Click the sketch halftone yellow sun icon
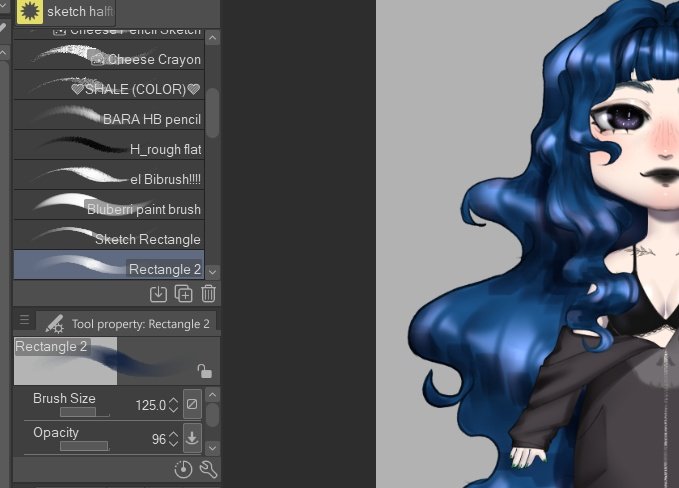This screenshot has width=679, height=488. (x=29, y=11)
